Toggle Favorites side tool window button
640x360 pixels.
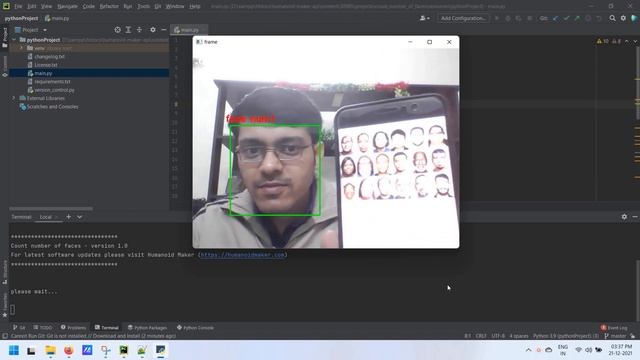(x=4, y=304)
